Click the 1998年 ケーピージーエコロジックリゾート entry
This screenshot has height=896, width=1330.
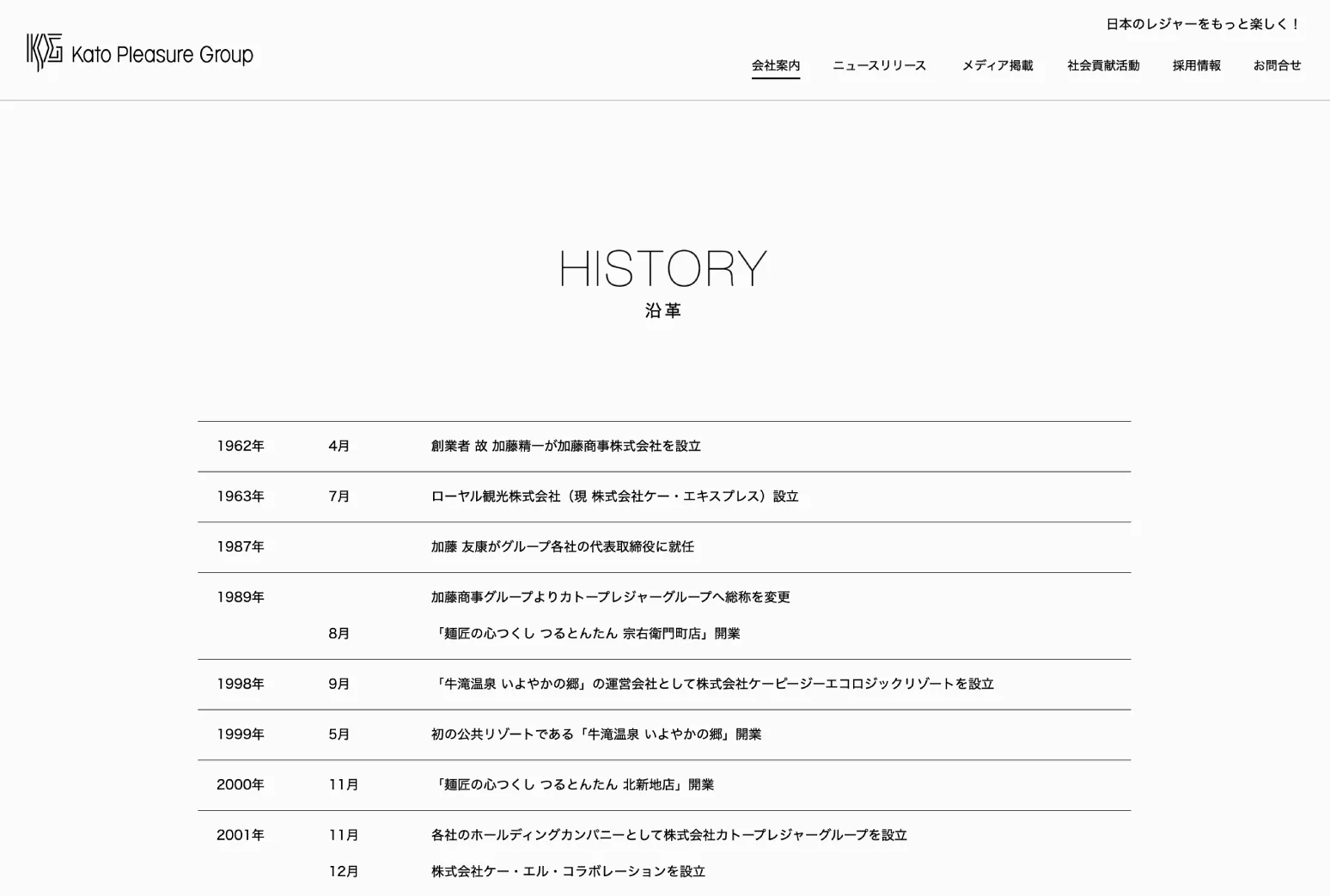click(711, 684)
